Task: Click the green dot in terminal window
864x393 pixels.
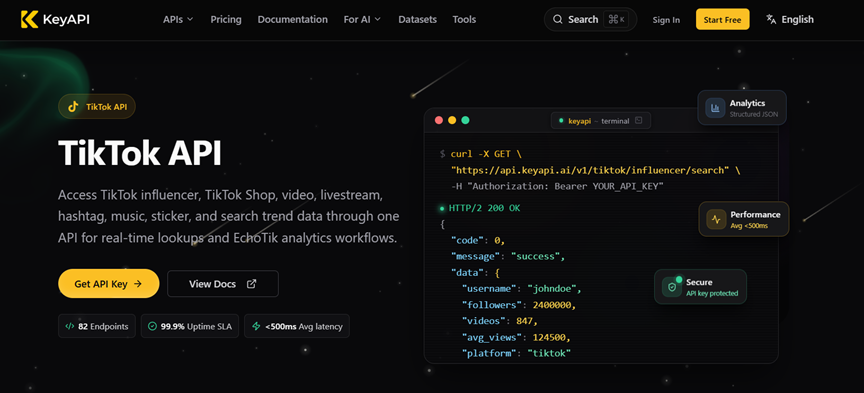Action: 466,120
